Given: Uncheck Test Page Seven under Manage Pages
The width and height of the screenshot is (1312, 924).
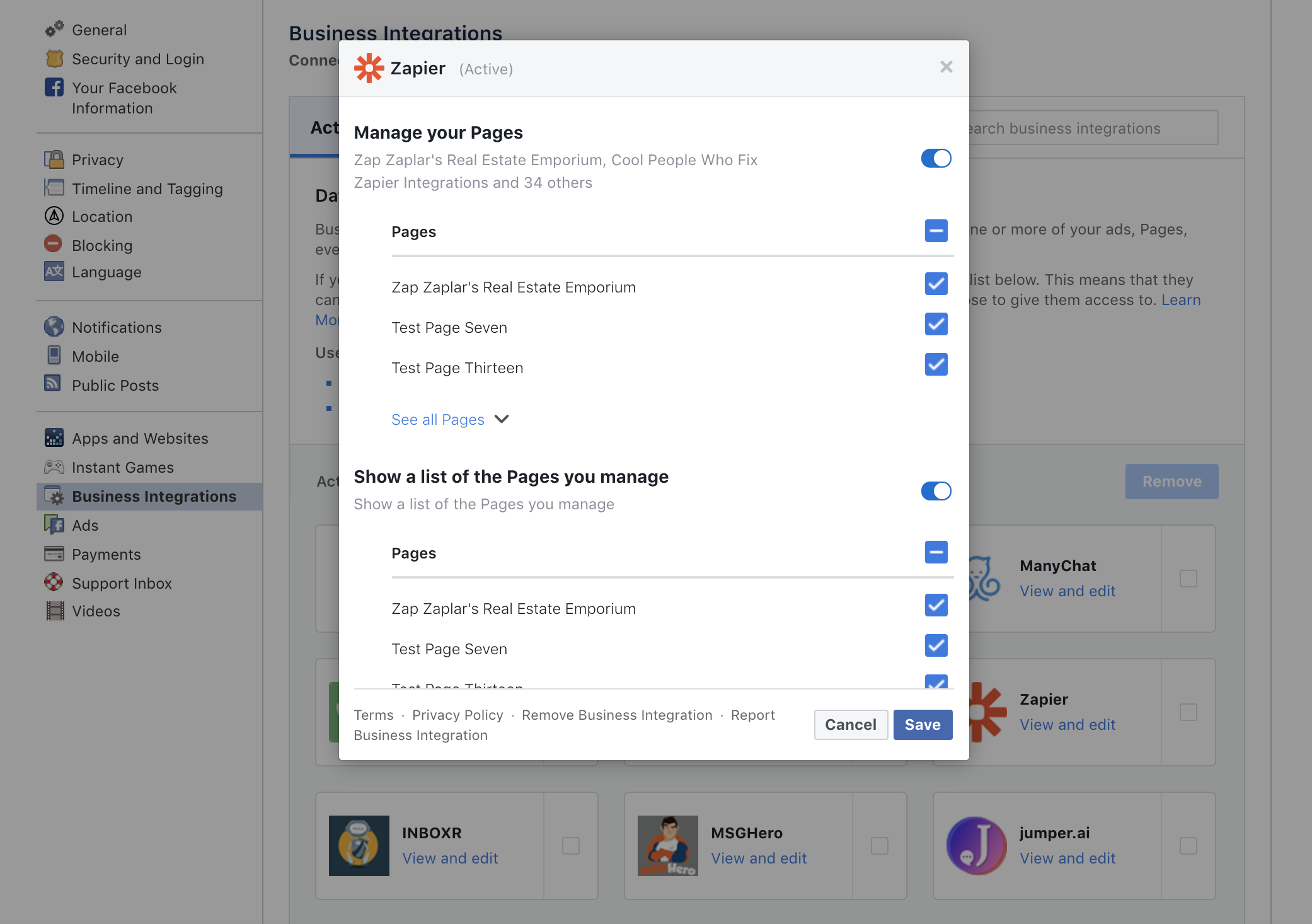Looking at the screenshot, I should (936, 325).
